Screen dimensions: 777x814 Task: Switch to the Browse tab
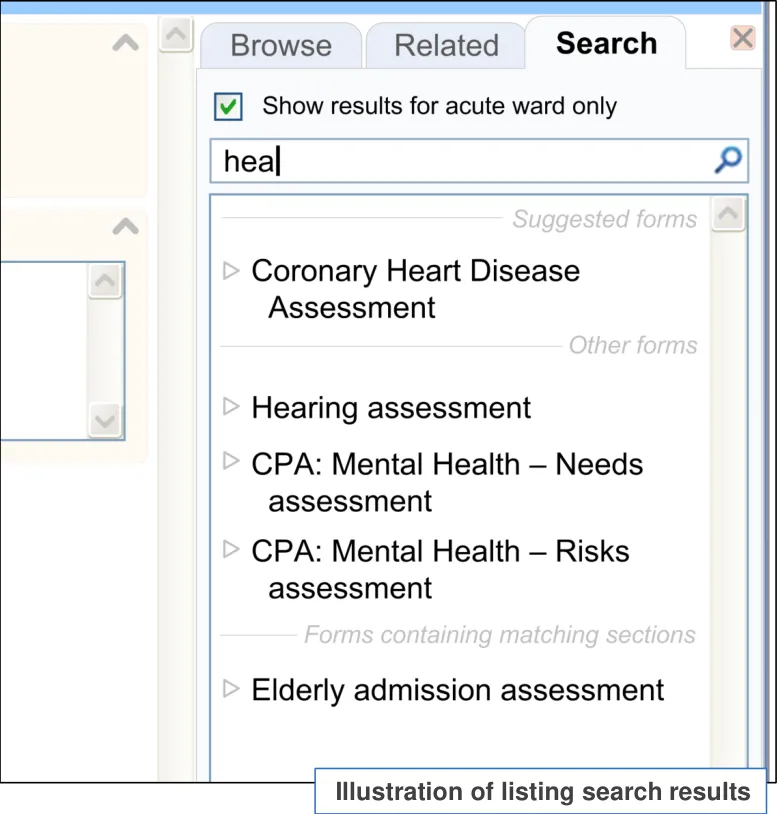(x=280, y=45)
